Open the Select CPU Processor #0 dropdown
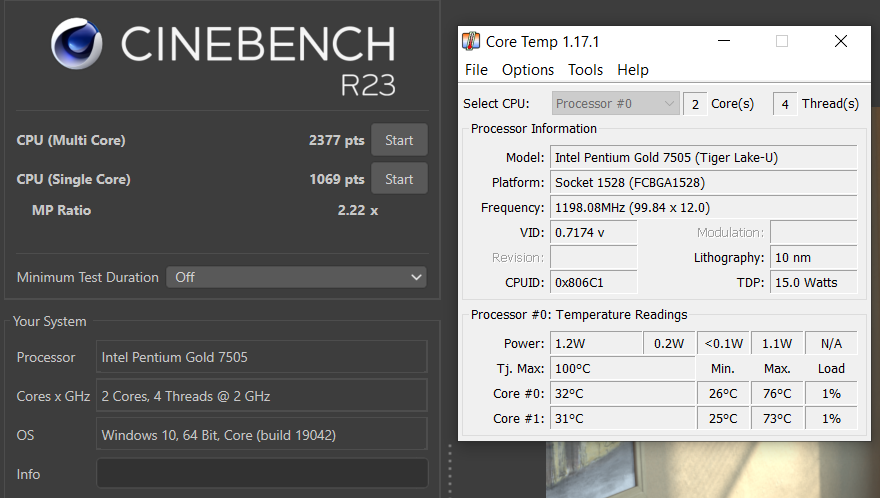 (615, 103)
